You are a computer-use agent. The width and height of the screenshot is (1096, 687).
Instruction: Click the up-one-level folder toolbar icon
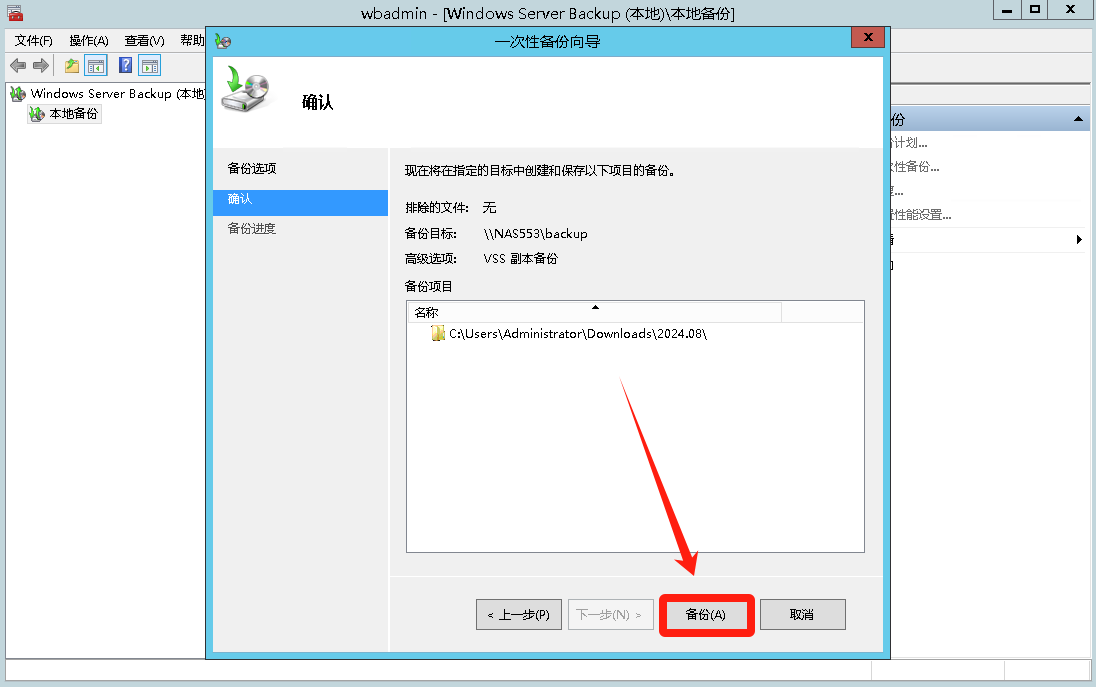point(72,66)
